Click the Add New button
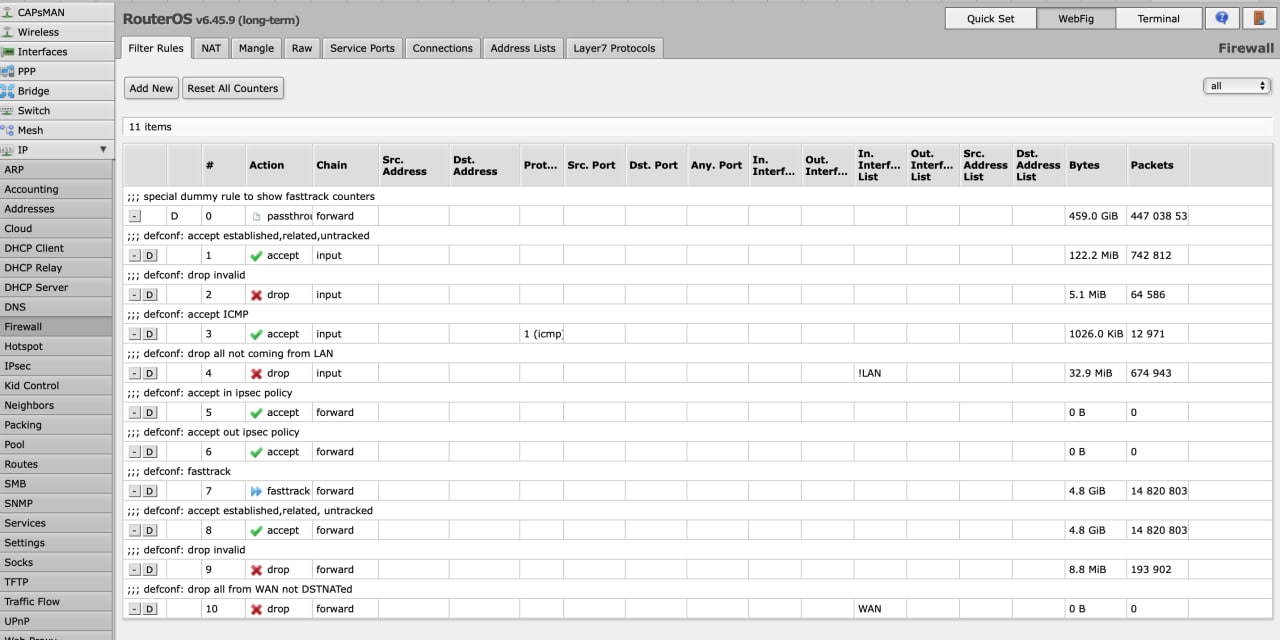 click(x=151, y=88)
